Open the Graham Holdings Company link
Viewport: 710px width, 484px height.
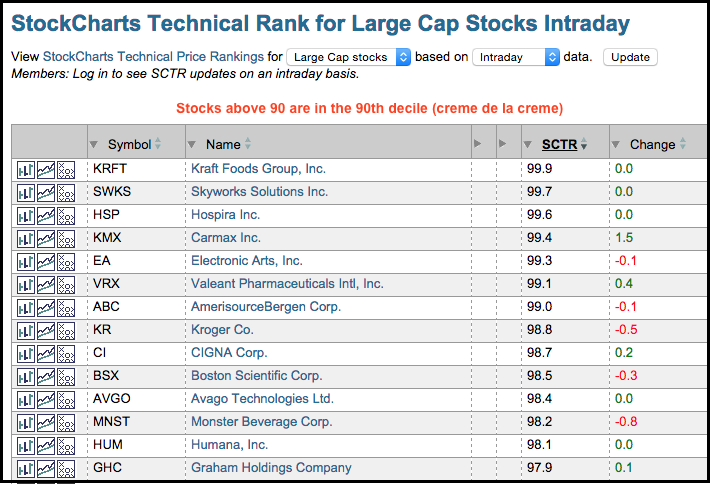[x=271, y=467]
